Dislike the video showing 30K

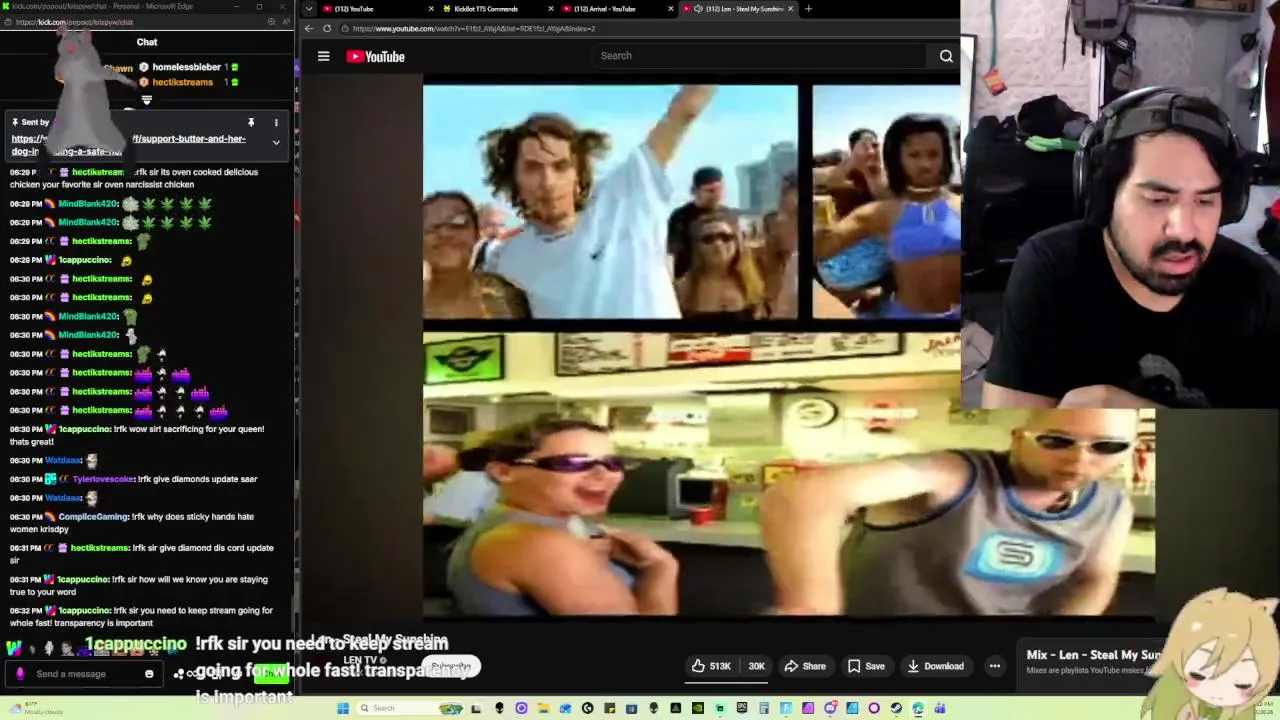click(757, 666)
